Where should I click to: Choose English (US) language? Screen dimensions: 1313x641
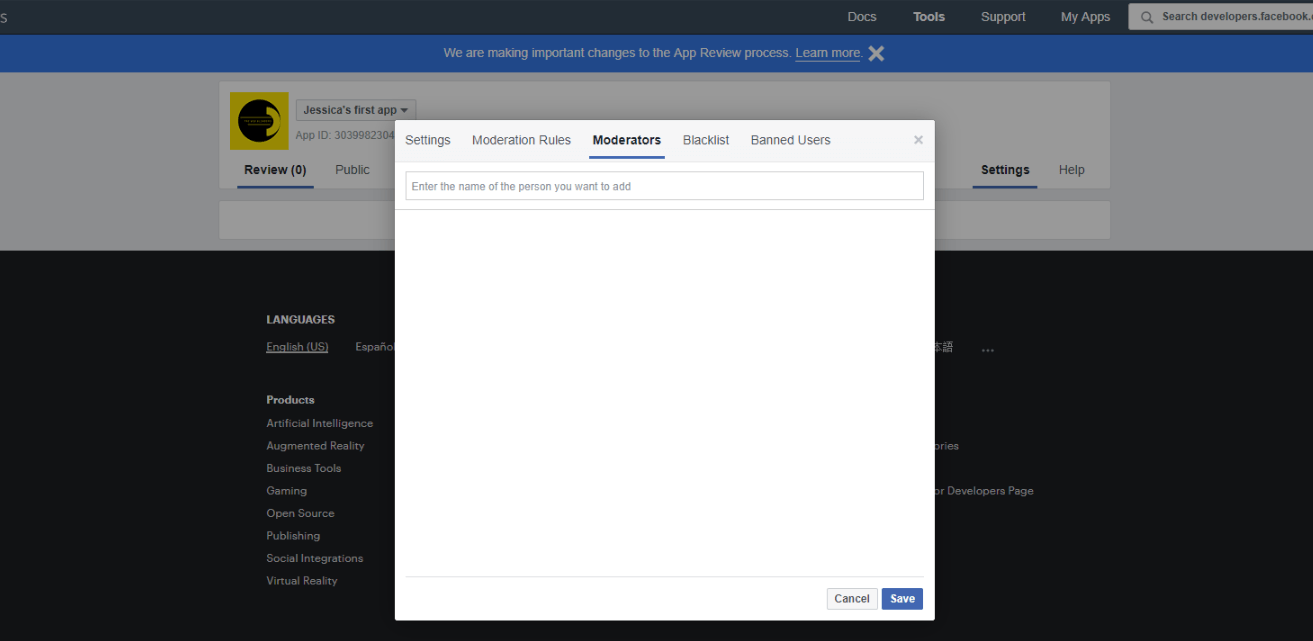297,347
